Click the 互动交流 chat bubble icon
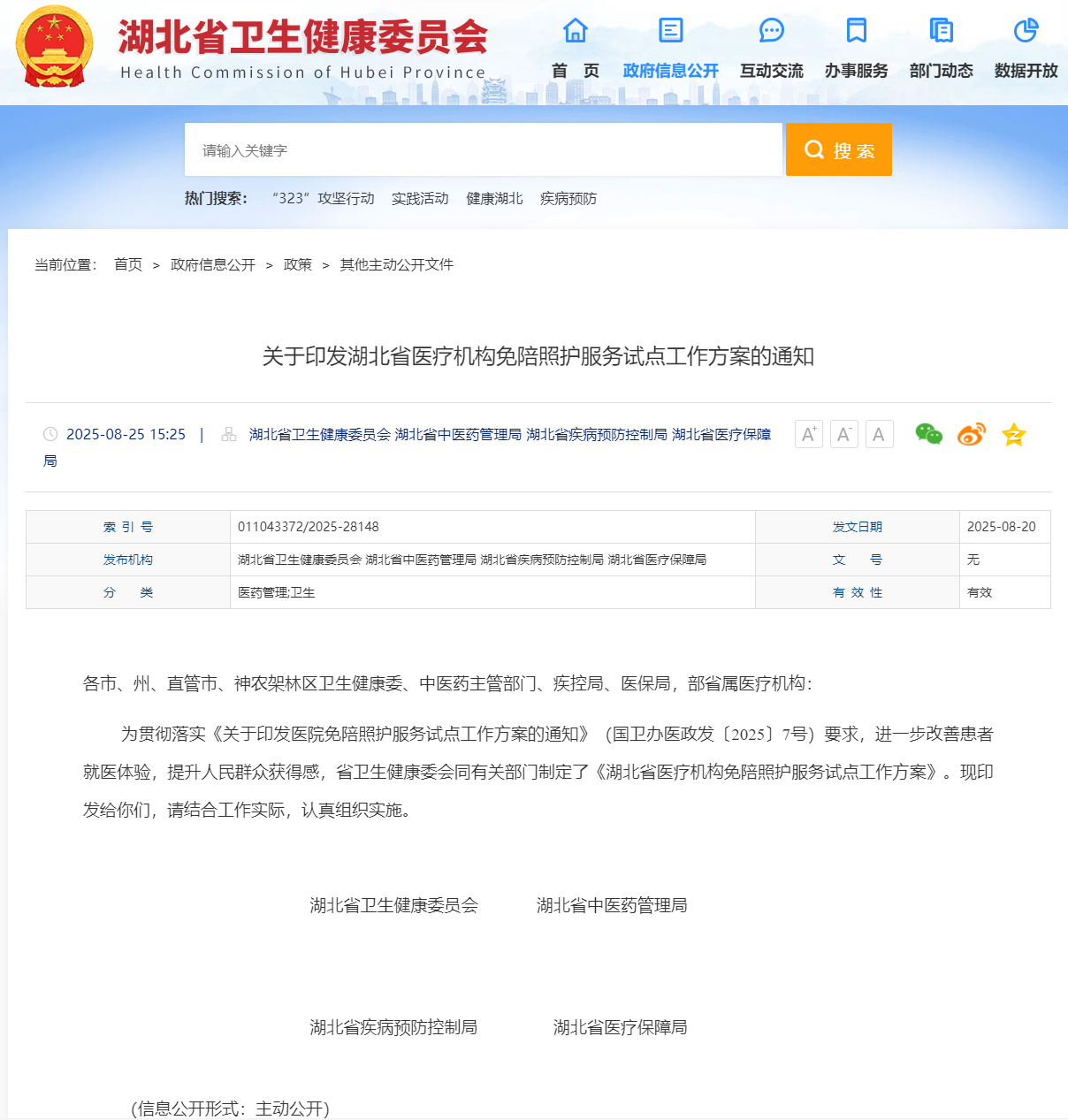This screenshot has width=1068, height=1120. [x=772, y=31]
